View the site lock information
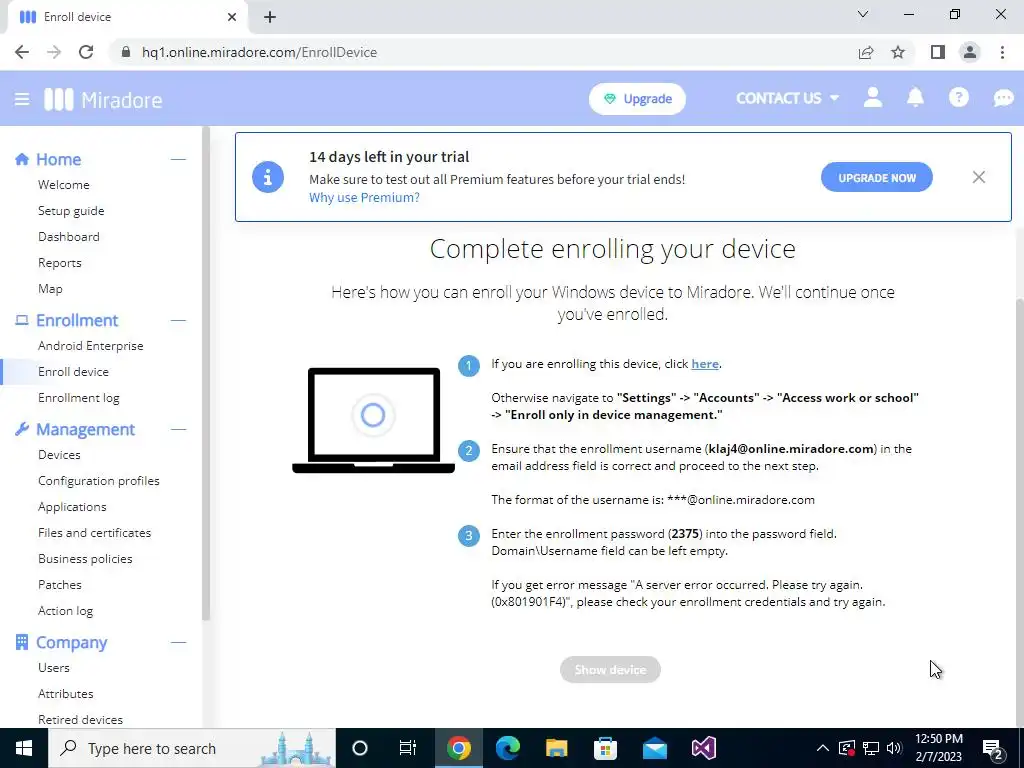The image size is (1024, 768). click(x=127, y=52)
